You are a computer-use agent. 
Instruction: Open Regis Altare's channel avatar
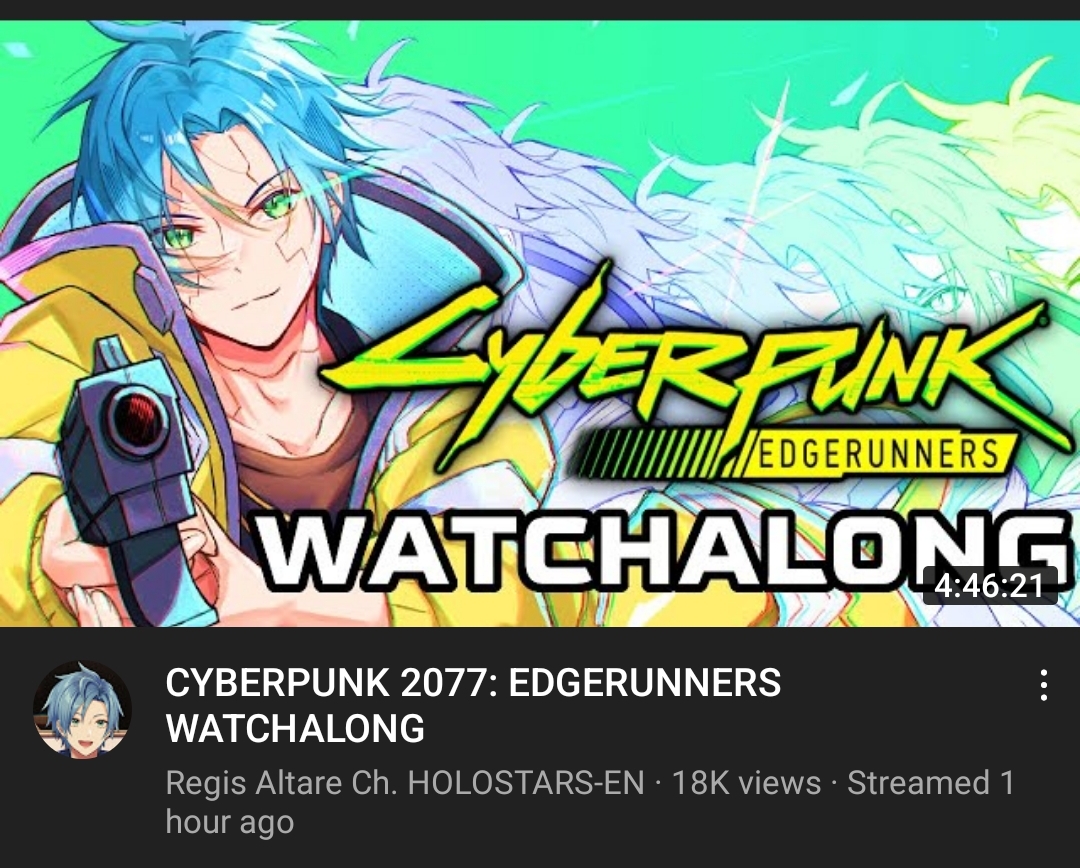click(x=83, y=710)
